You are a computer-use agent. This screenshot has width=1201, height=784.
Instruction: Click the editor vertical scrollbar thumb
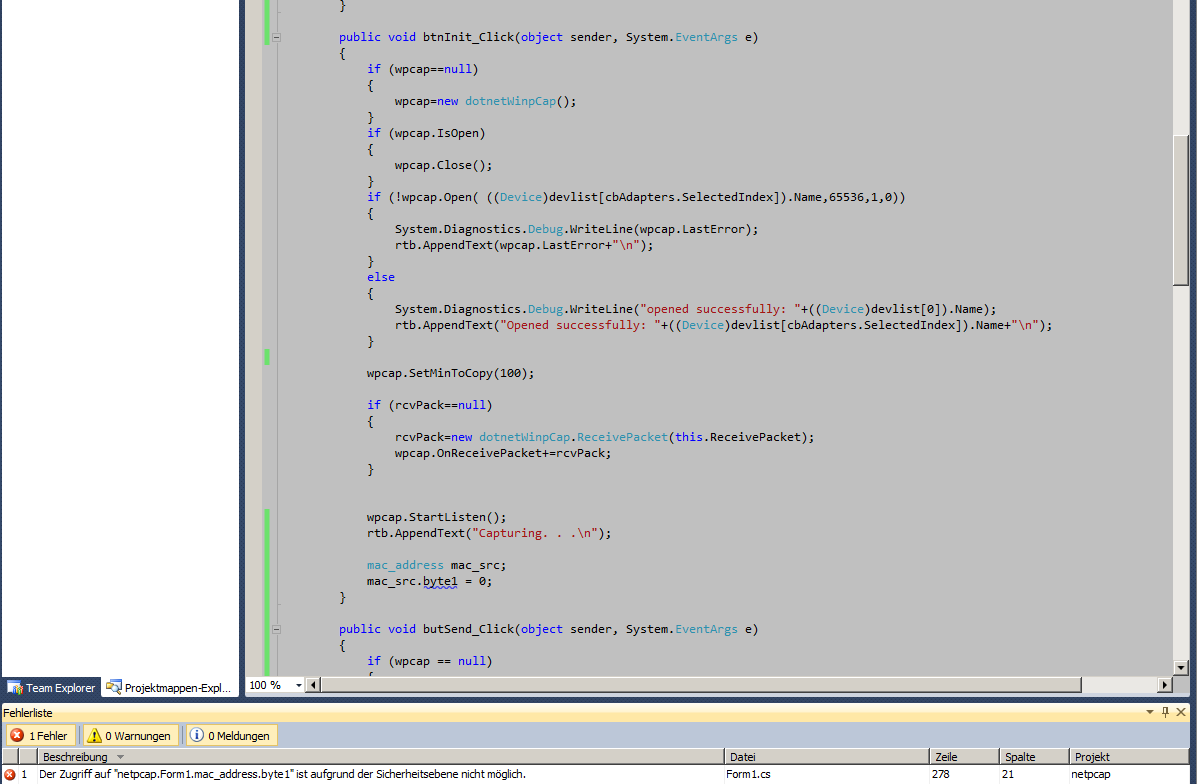pos(1181,211)
